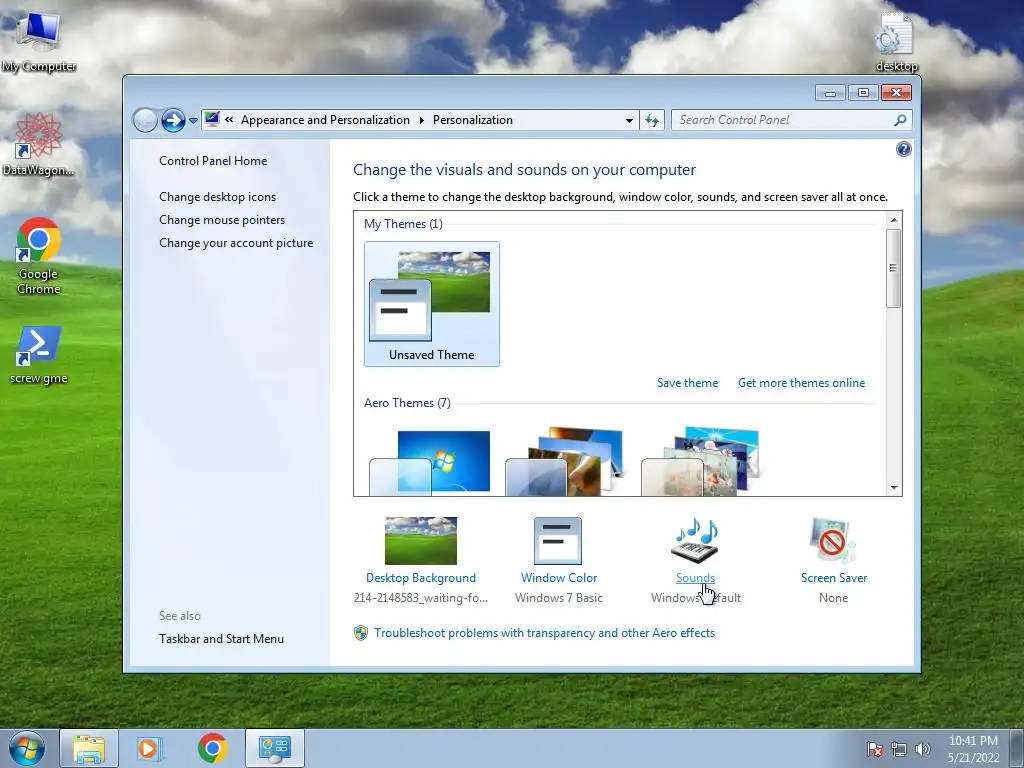Image resolution: width=1024 pixels, height=768 pixels.
Task: Click the theme list scroll up arrow
Action: click(894, 221)
